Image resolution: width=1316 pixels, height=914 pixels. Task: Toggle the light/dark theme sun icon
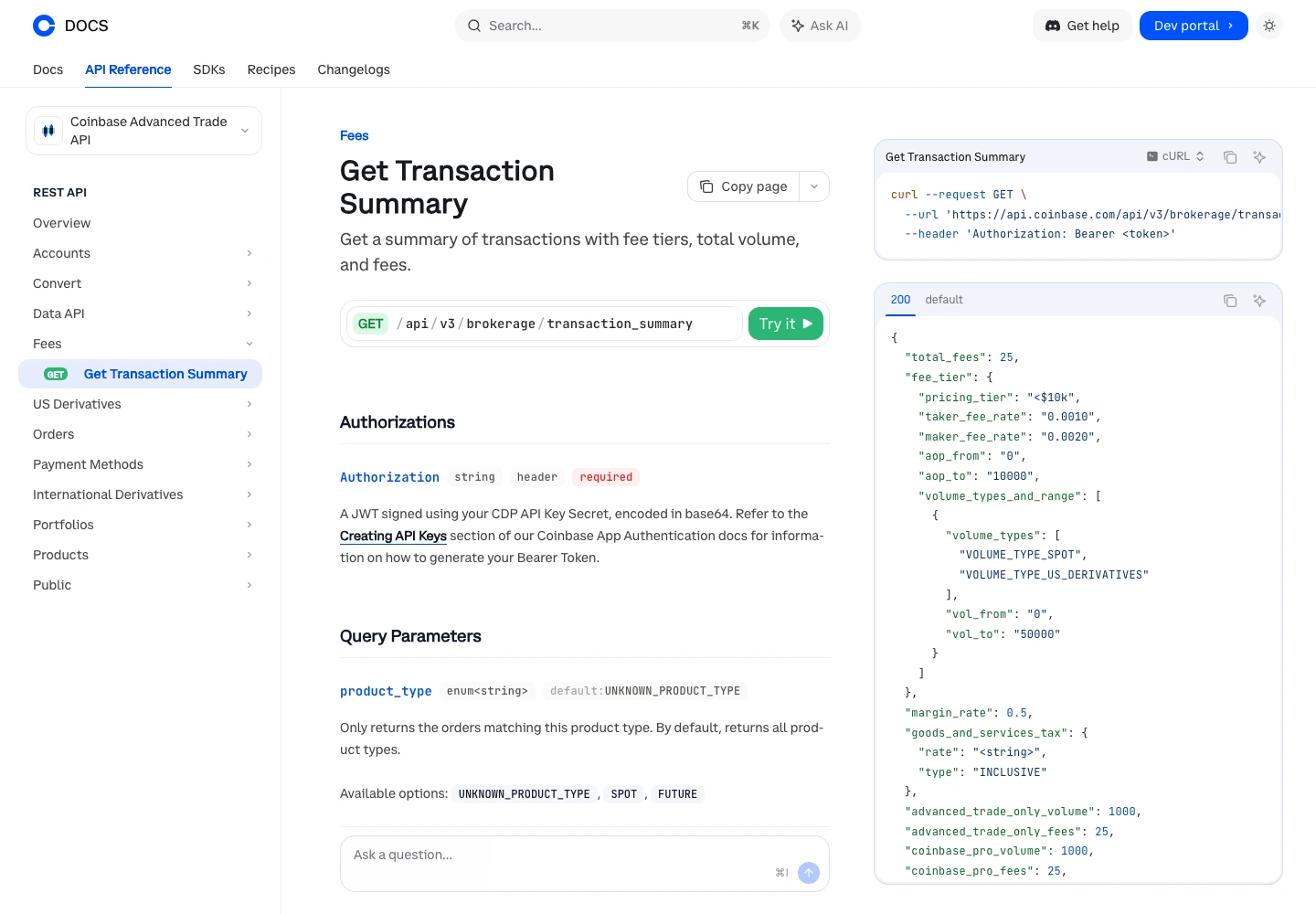(1269, 26)
